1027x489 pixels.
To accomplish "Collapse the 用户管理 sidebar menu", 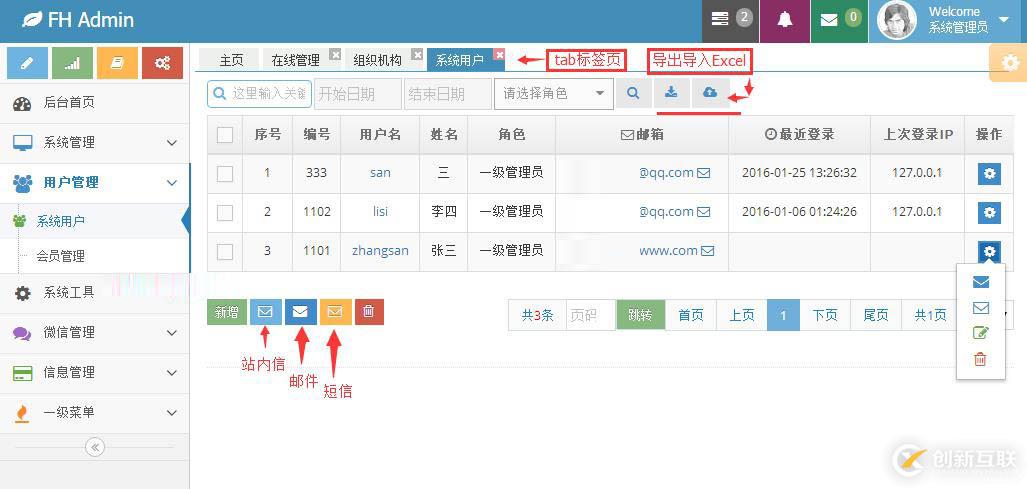I will [95, 183].
